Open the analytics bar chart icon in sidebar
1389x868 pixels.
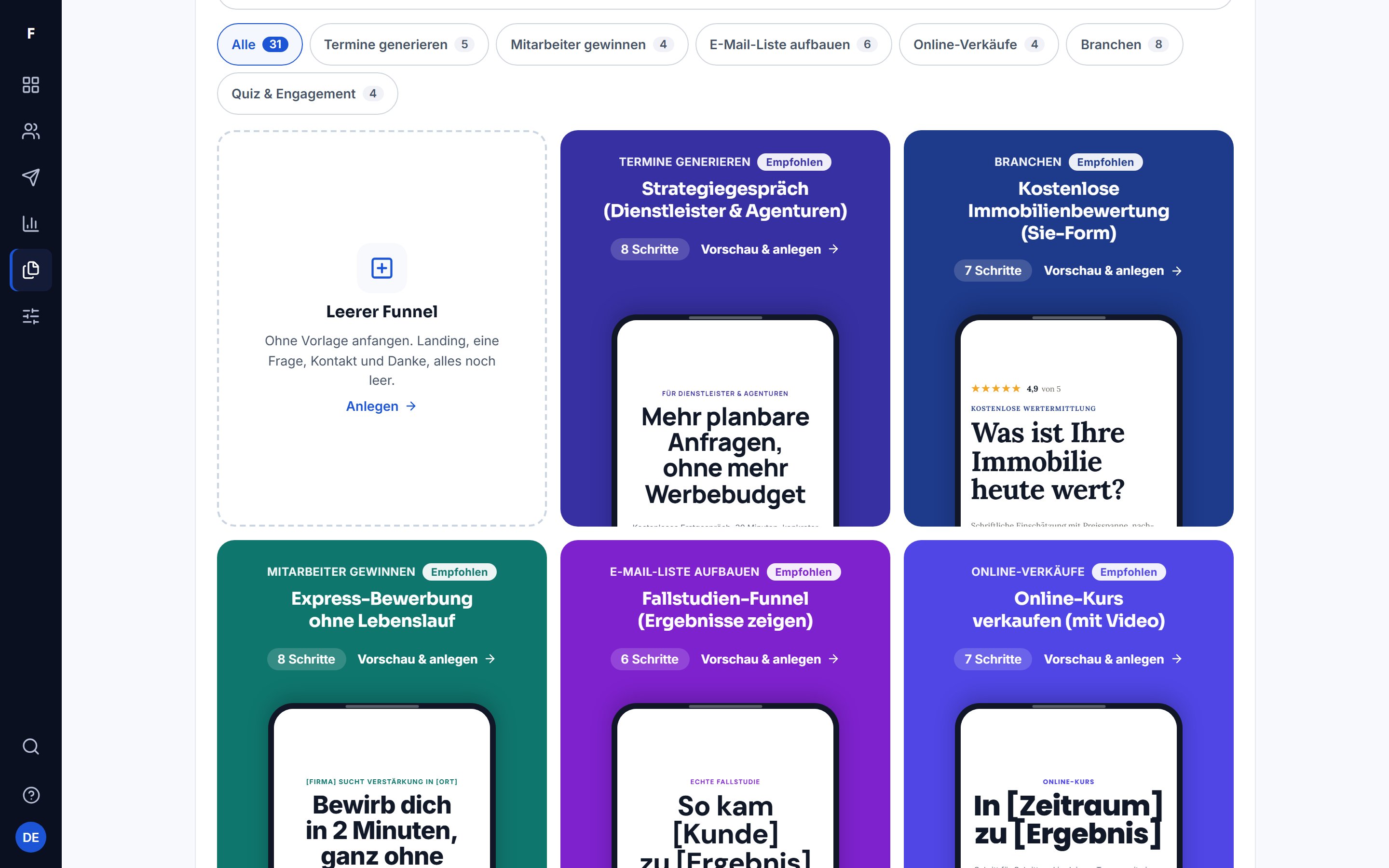coord(30,223)
